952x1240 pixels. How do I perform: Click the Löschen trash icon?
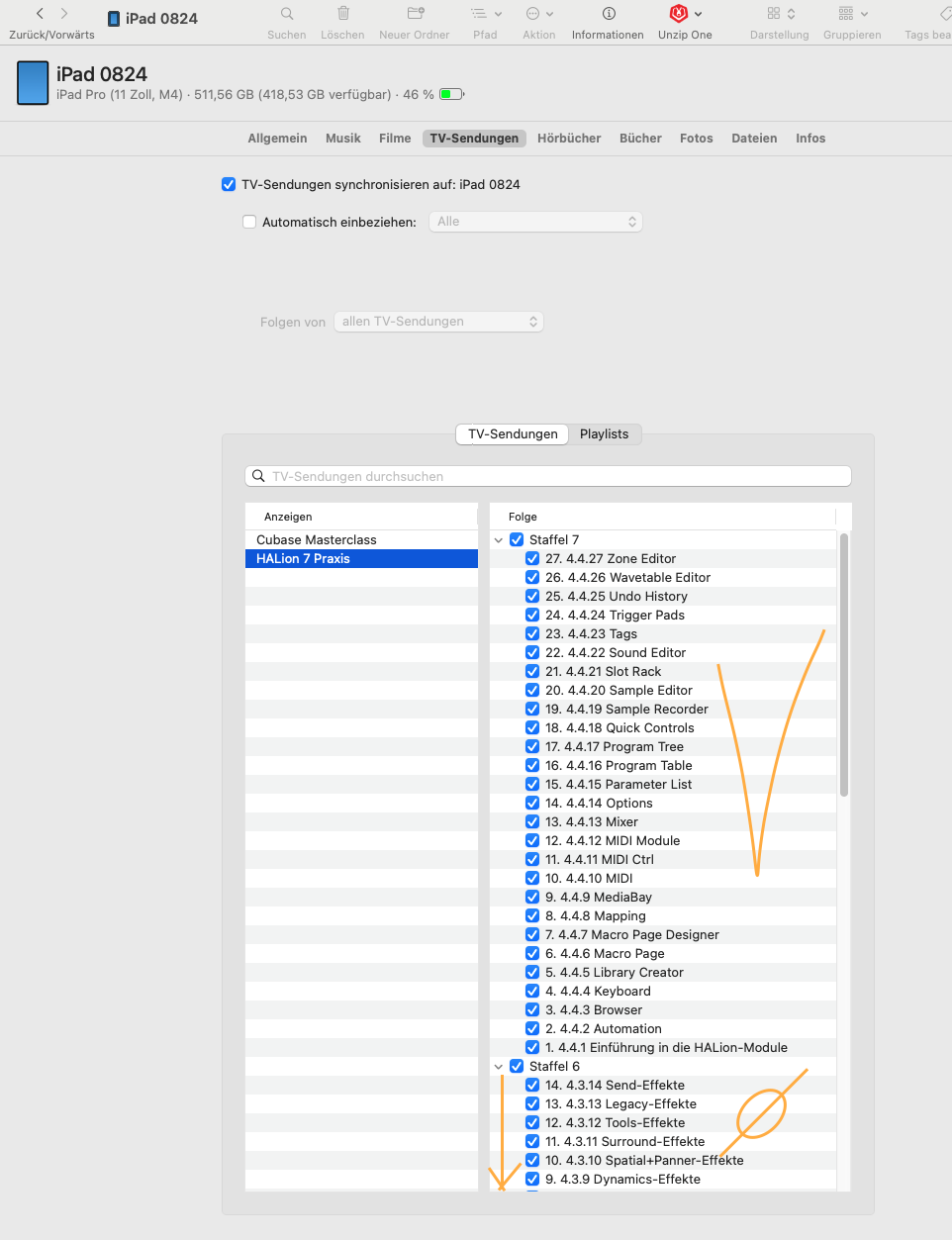[x=343, y=14]
